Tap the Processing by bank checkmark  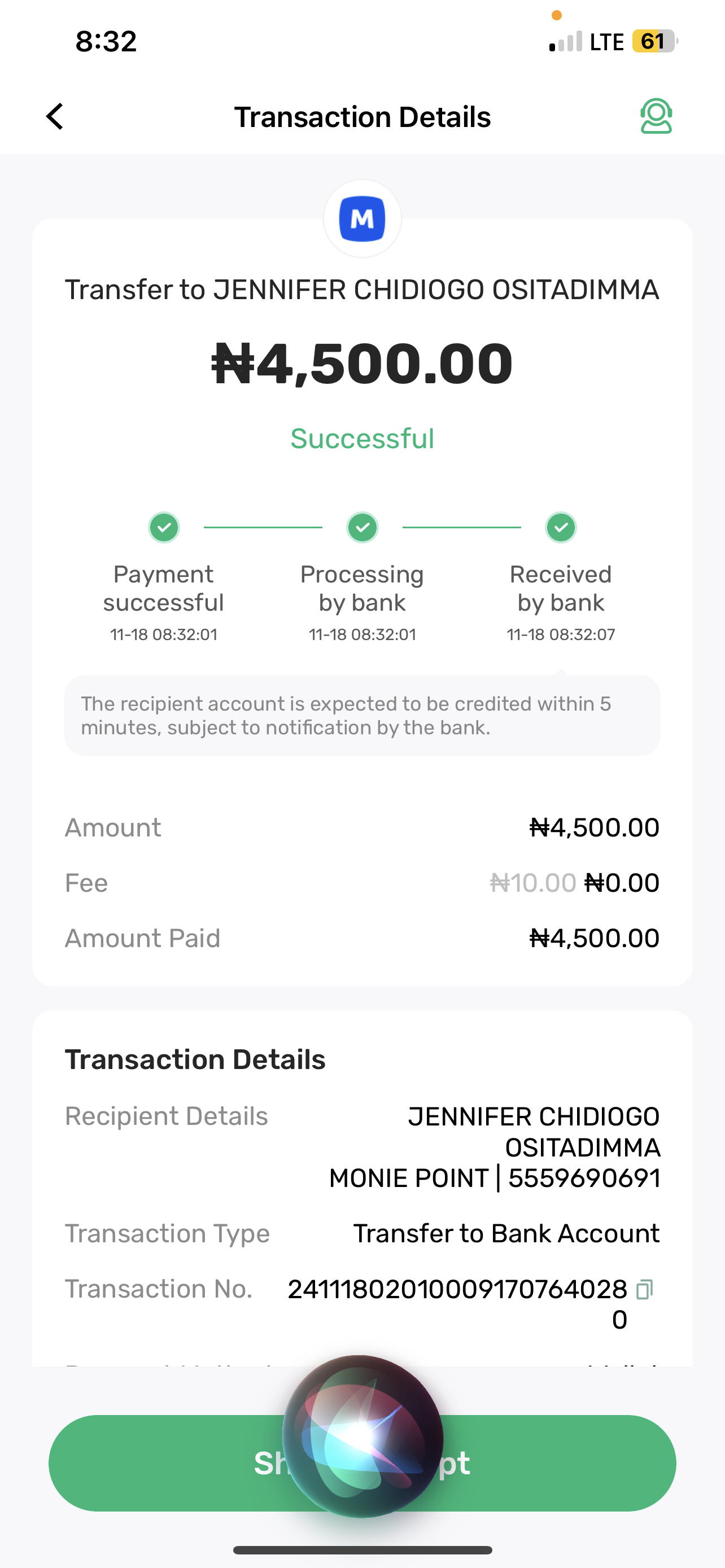pyautogui.click(x=362, y=527)
